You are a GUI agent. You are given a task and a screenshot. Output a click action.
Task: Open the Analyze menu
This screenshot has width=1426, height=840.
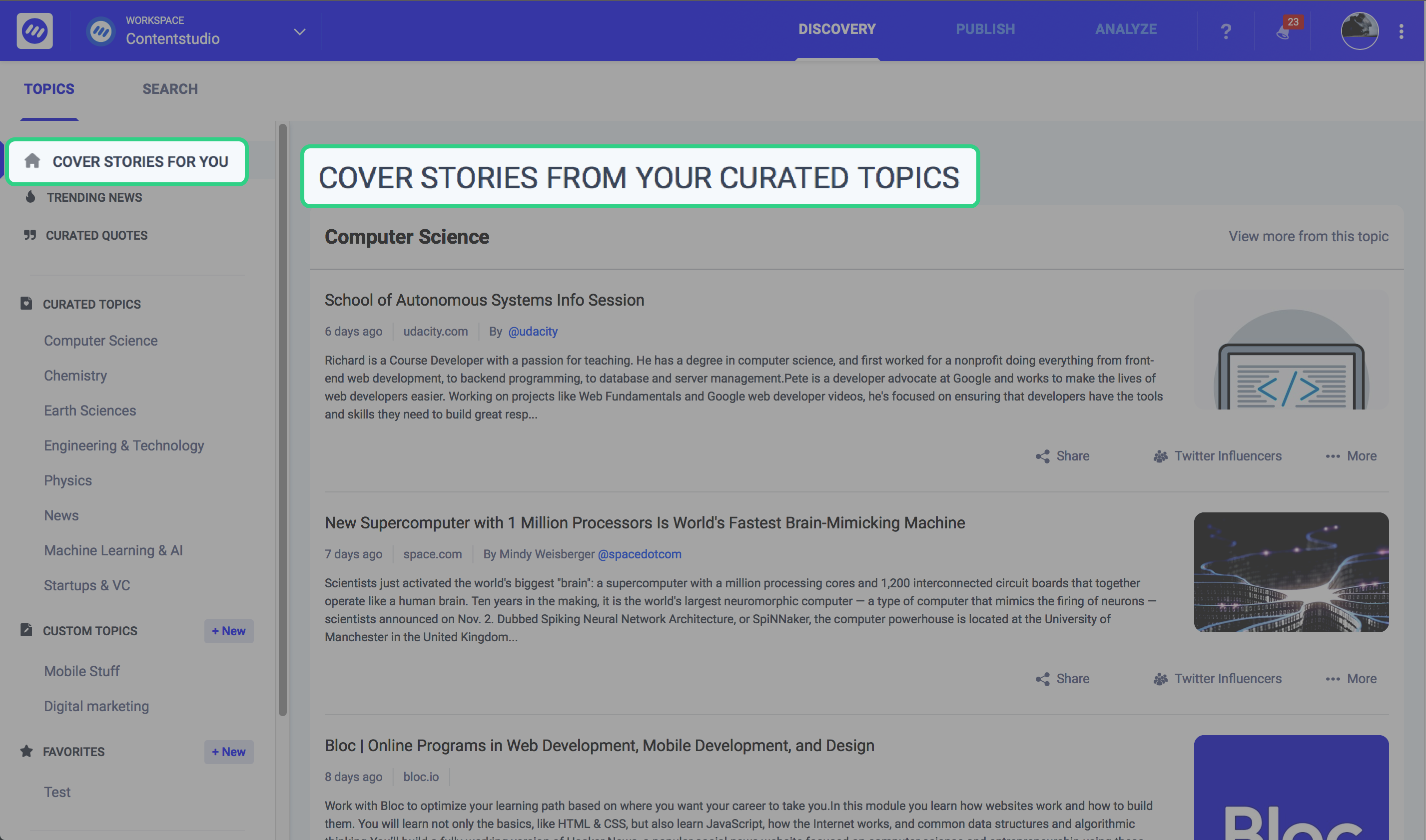pos(1125,29)
